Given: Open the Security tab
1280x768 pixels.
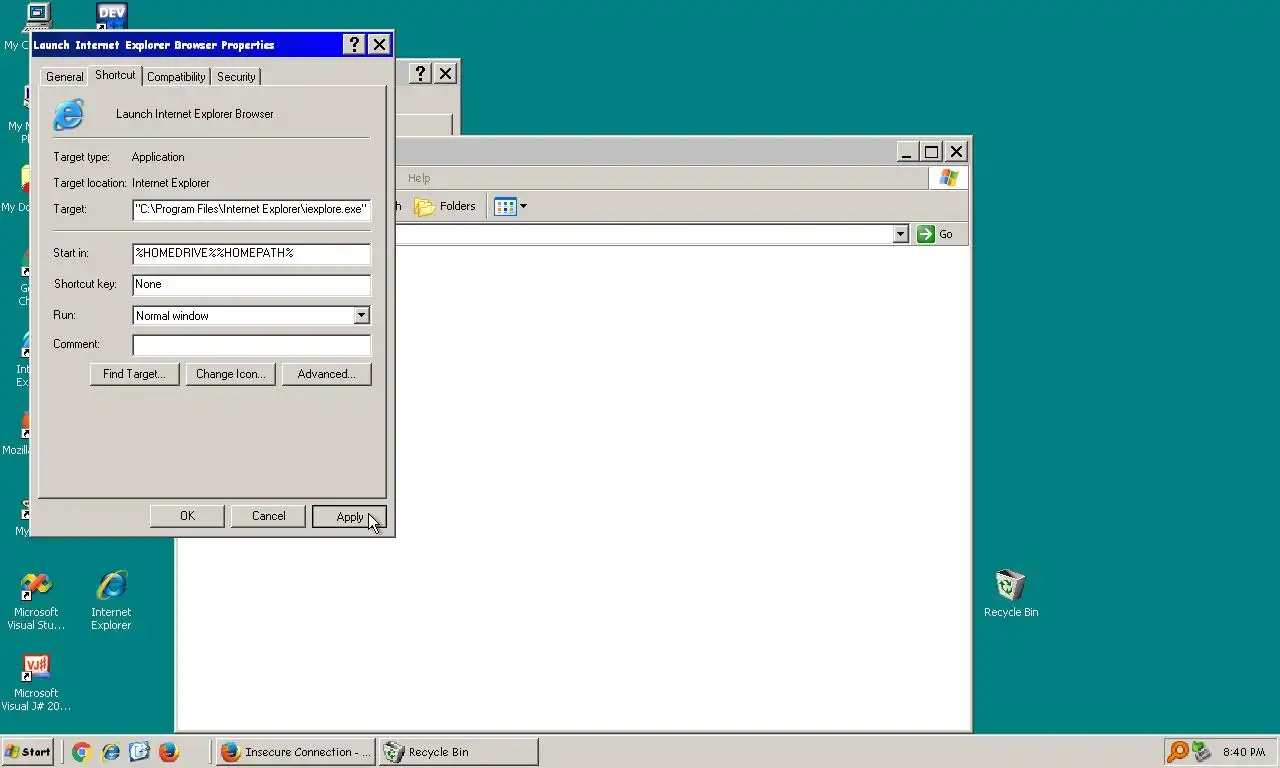Looking at the screenshot, I should coord(236,77).
